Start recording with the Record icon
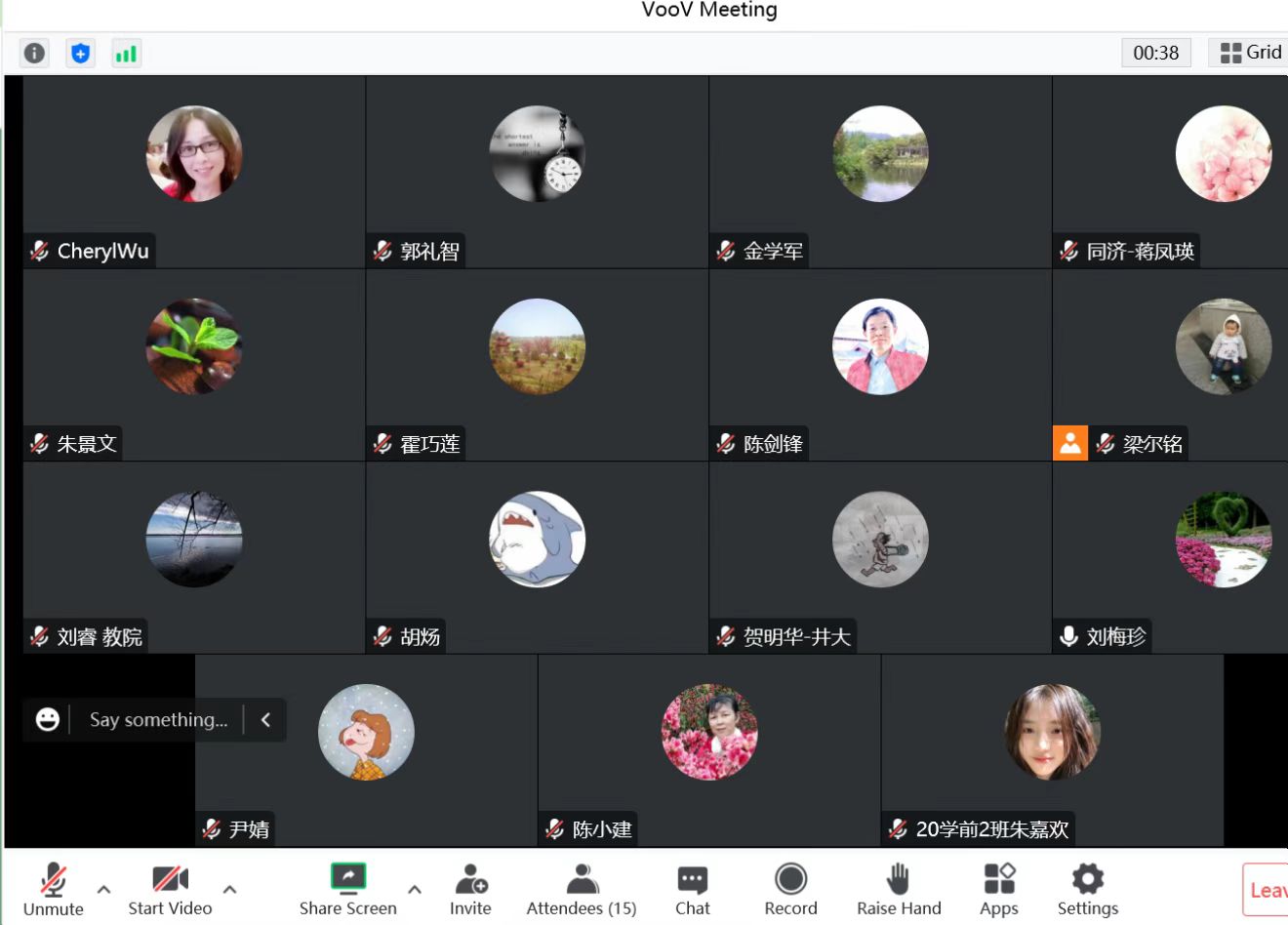The height and width of the screenshot is (925, 1288). [x=790, y=889]
